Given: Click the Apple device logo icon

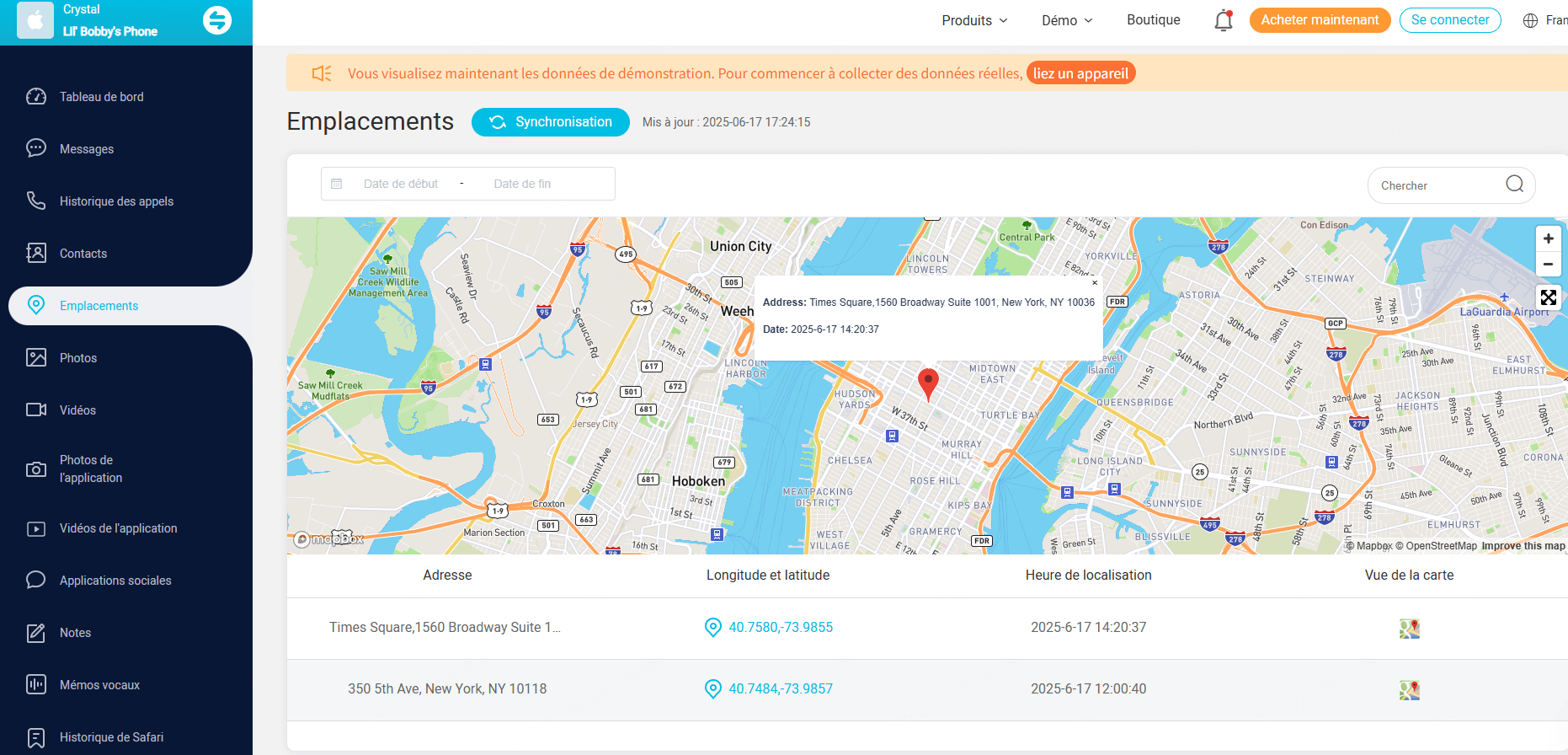Looking at the screenshot, I should pos(35,20).
